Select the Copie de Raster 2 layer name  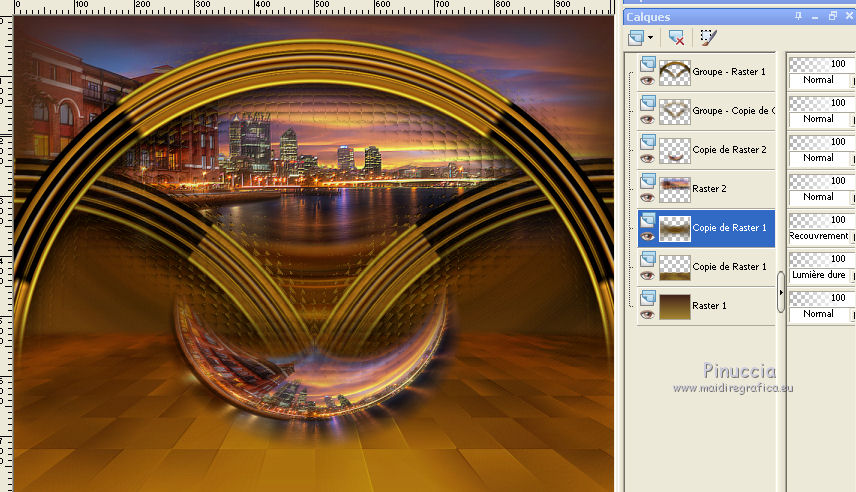click(729, 150)
